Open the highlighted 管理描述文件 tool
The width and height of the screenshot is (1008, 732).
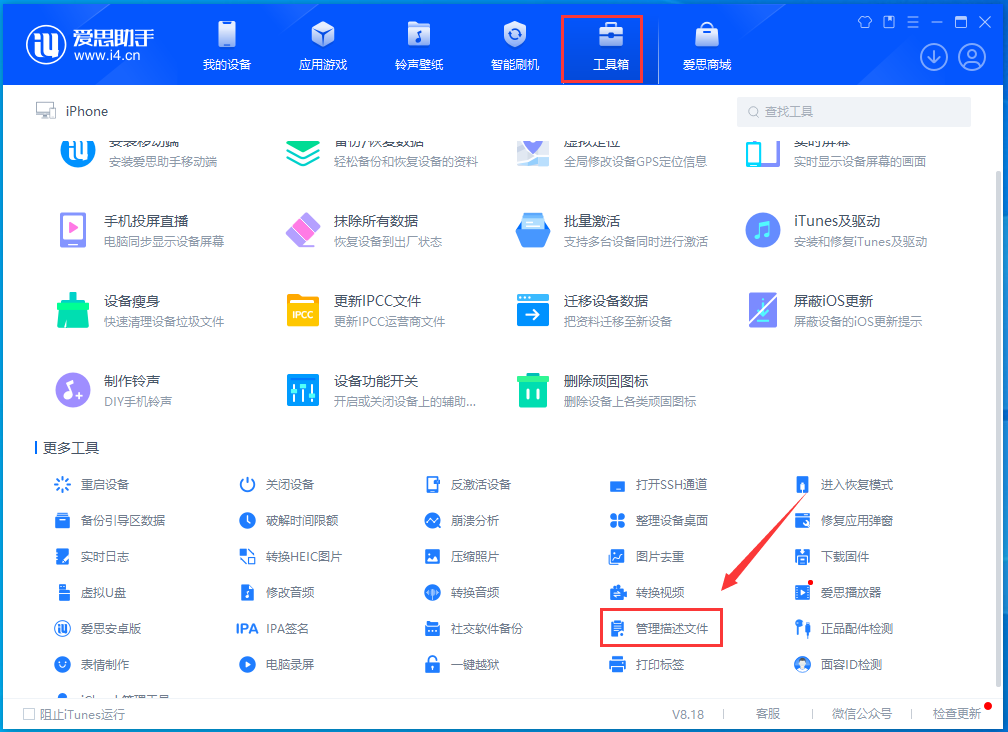661,627
